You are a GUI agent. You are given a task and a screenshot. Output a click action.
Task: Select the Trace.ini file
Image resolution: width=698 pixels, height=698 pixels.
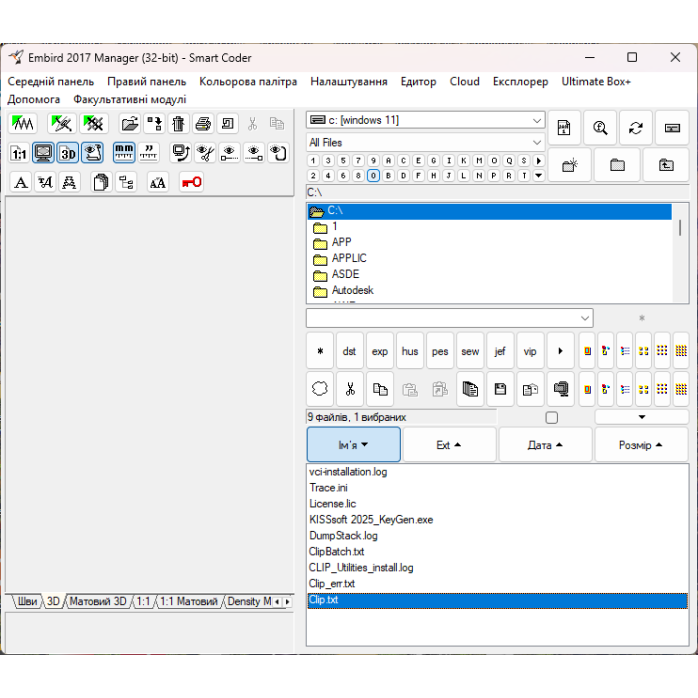point(329,488)
